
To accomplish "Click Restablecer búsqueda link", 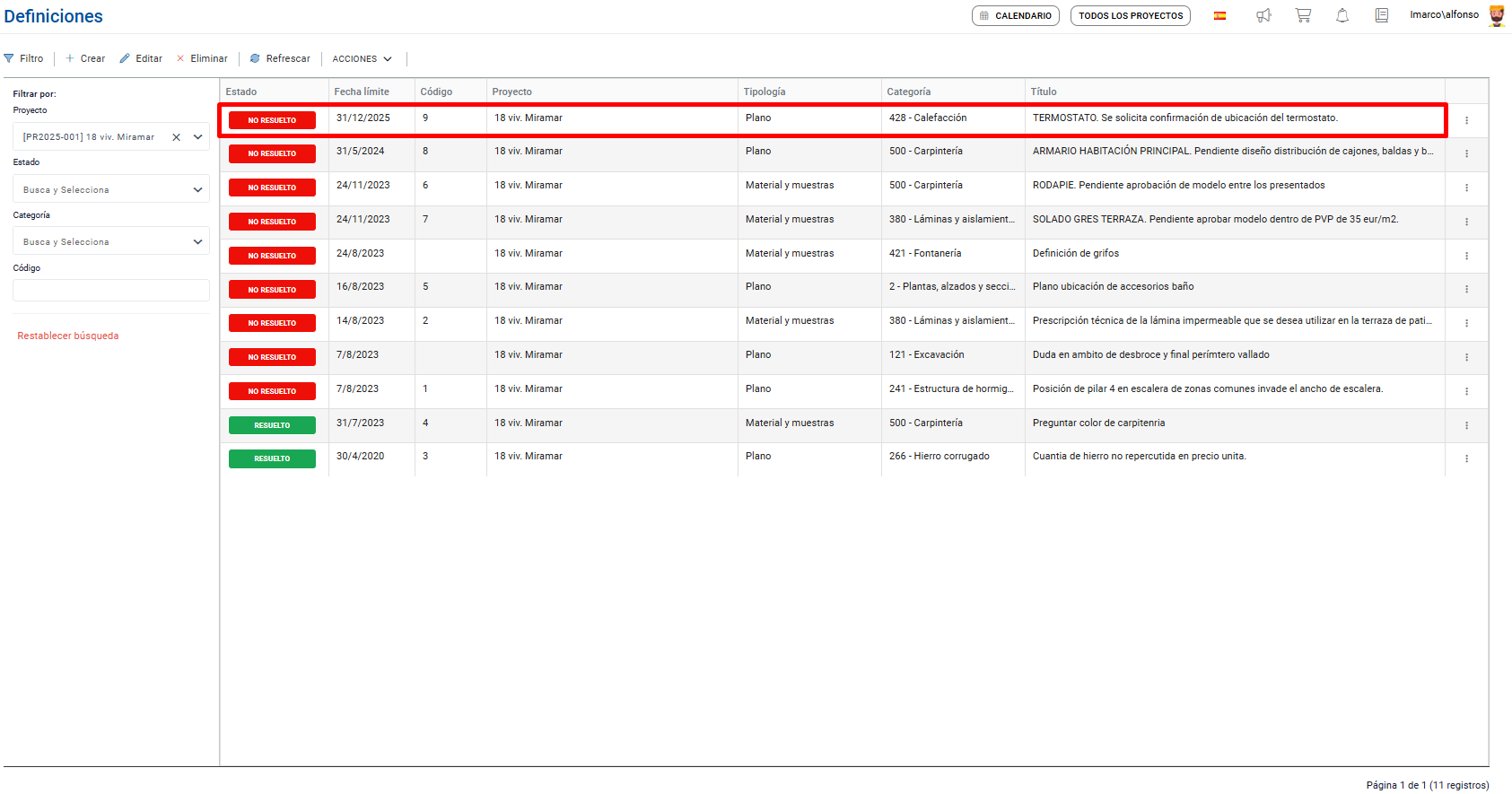I will pyautogui.click(x=68, y=336).
